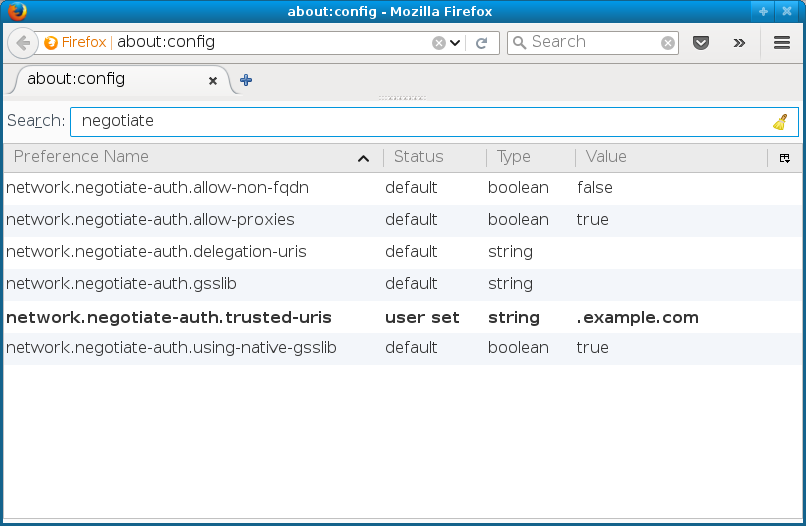This screenshot has height=526, width=806.
Task: Sort by Status column header
Action: click(x=434, y=157)
